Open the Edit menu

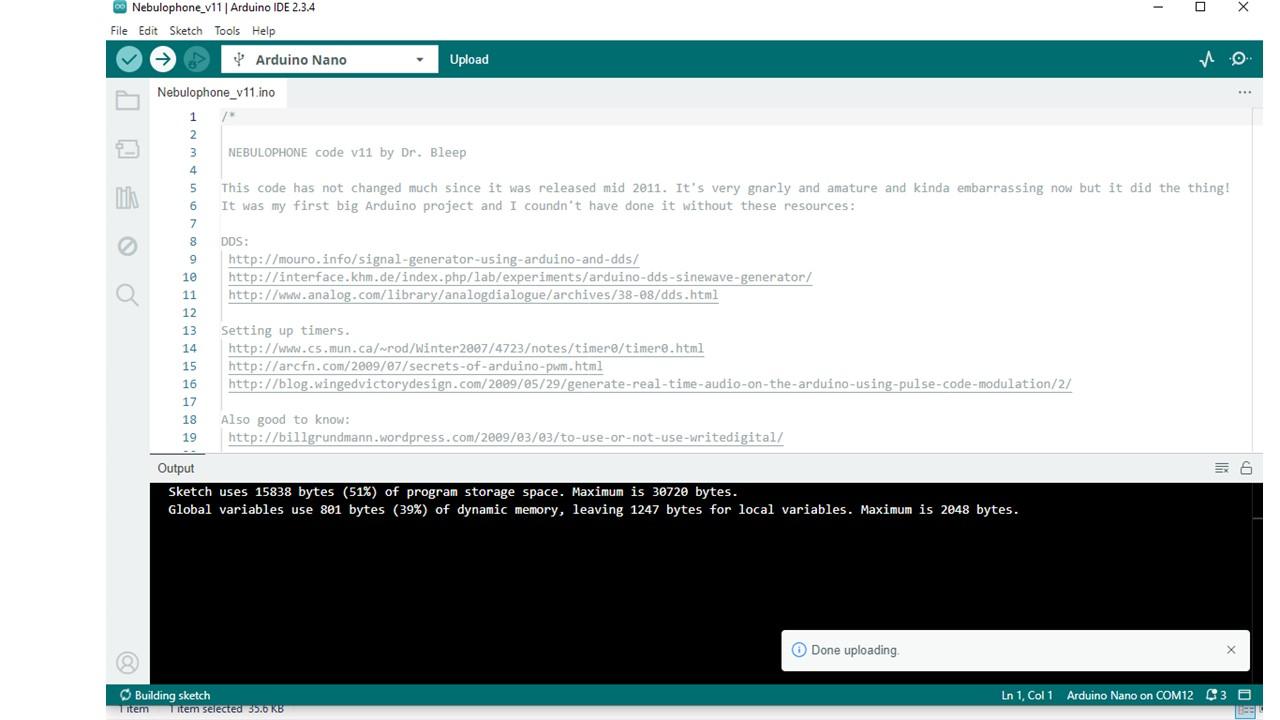(148, 31)
